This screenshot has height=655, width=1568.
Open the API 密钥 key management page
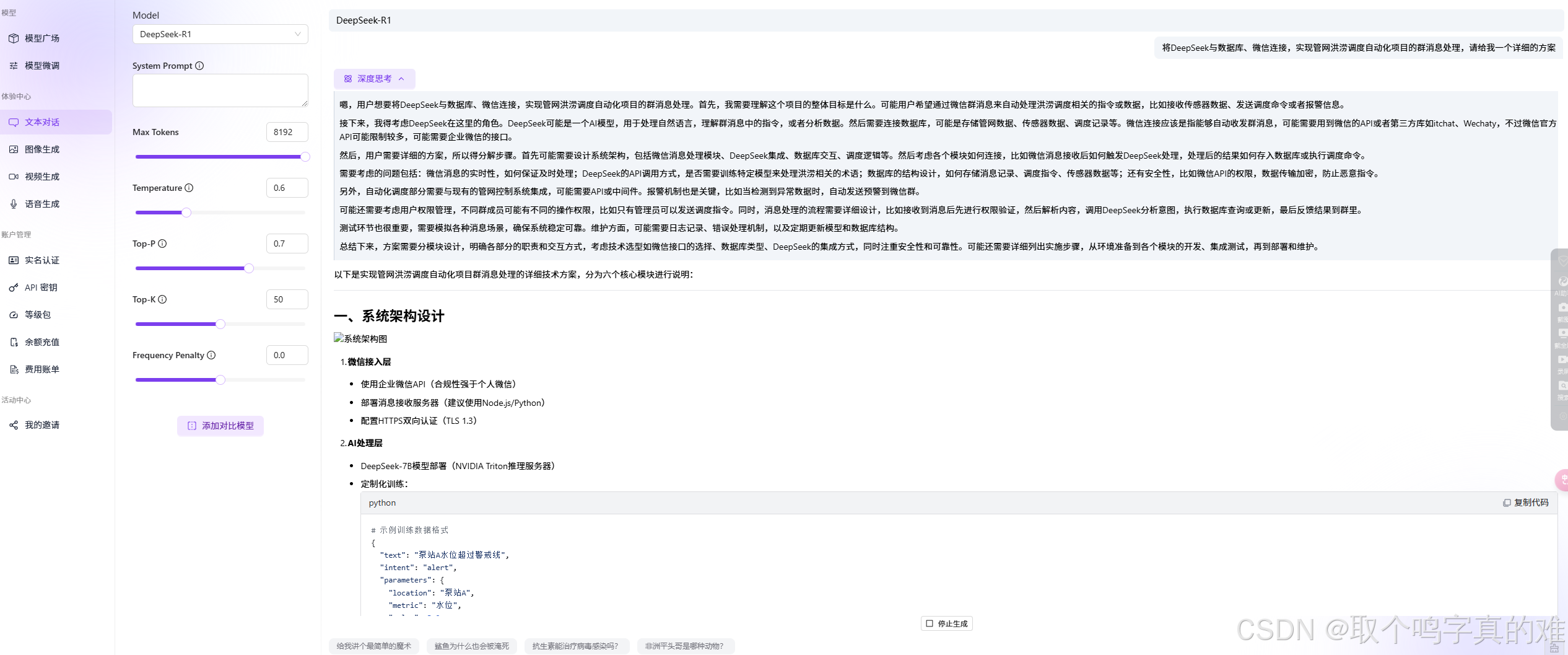click(41, 287)
